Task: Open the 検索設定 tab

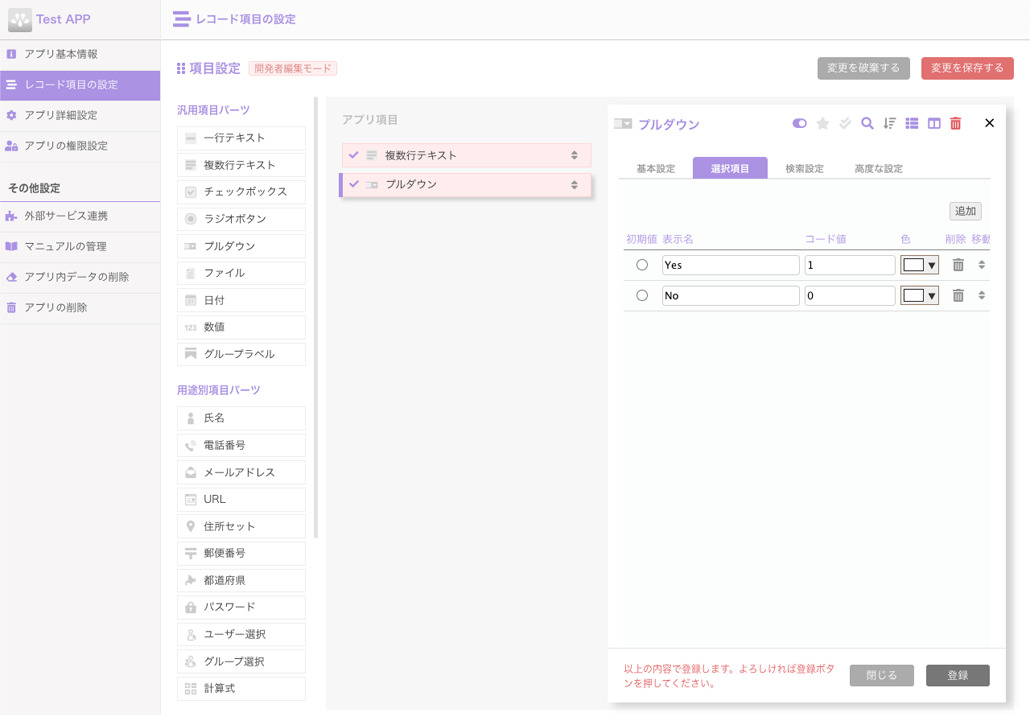Action: [x=804, y=168]
